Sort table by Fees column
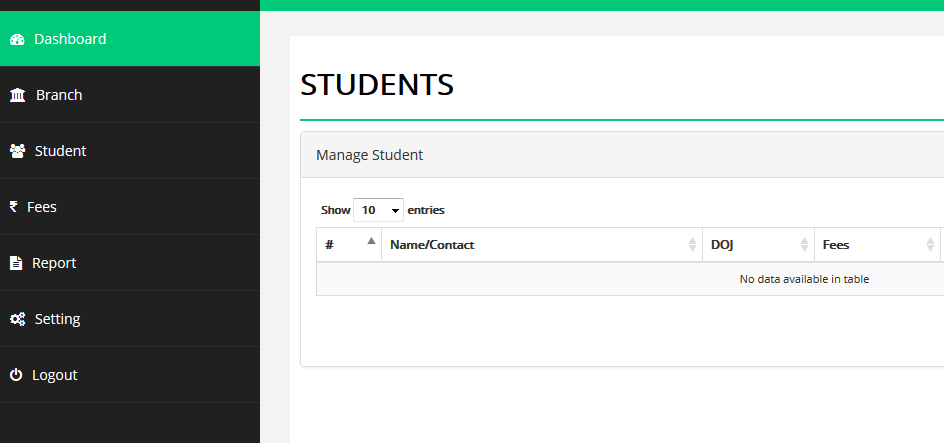Screen dimensions: 944x443 tap(878, 245)
